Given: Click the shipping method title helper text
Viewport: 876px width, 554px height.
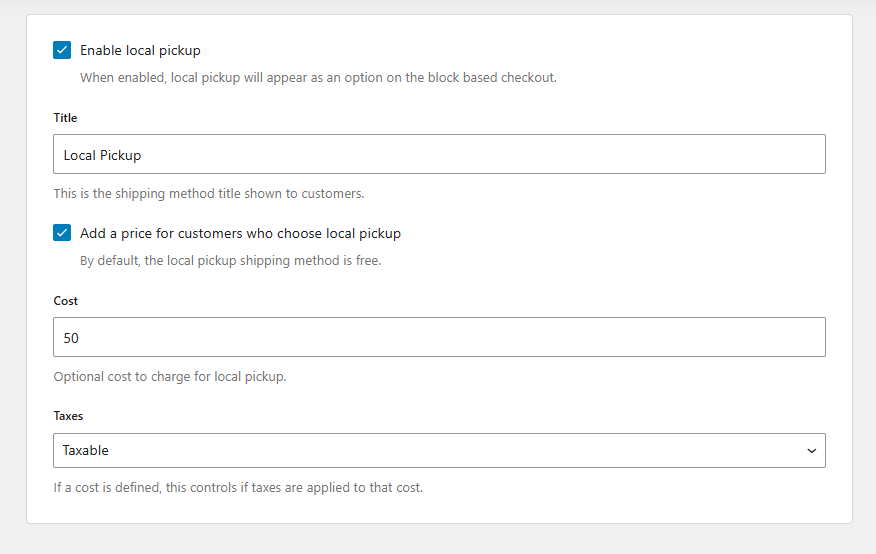Looking at the screenshot, I should [208, 193].
